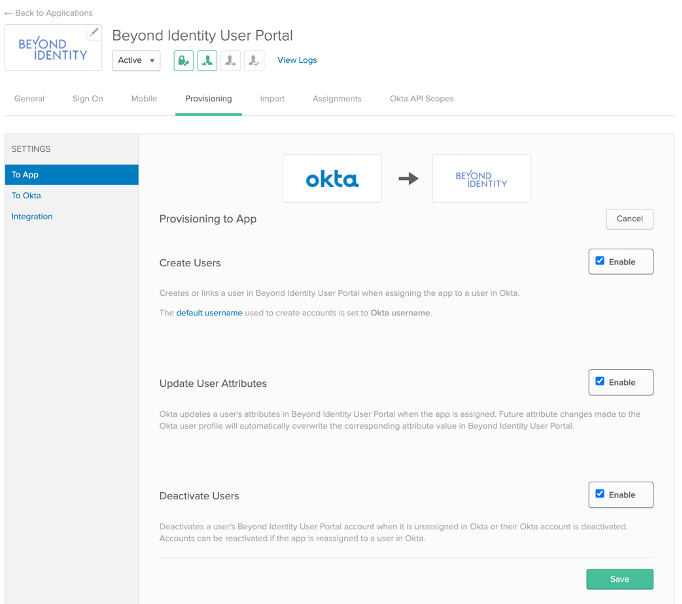The width and height of the screenshot is (682, 604).
Task: Click the Cancel button
Action: tap(629, 218)
